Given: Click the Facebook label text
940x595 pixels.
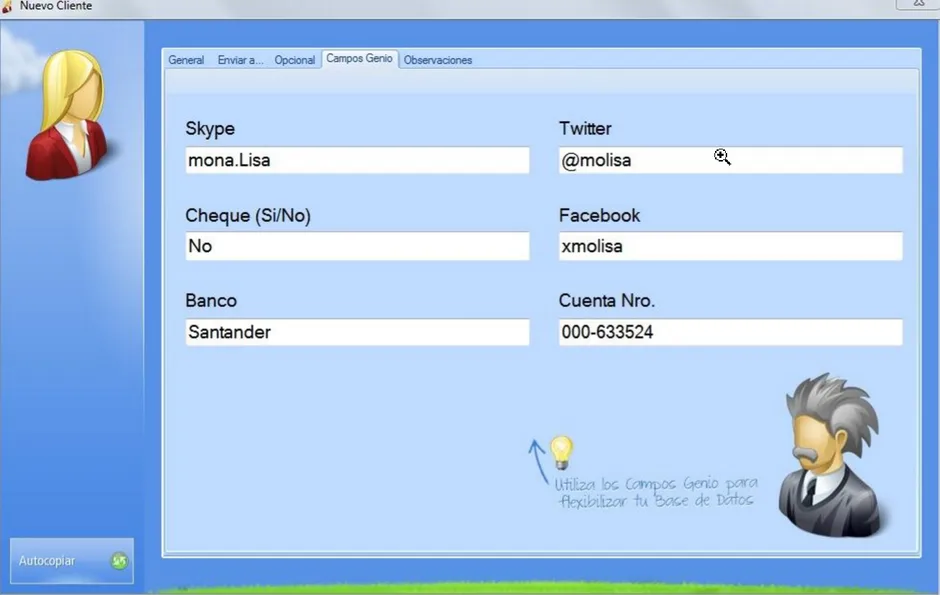Looking at the screenshot, I should [599, 215].
